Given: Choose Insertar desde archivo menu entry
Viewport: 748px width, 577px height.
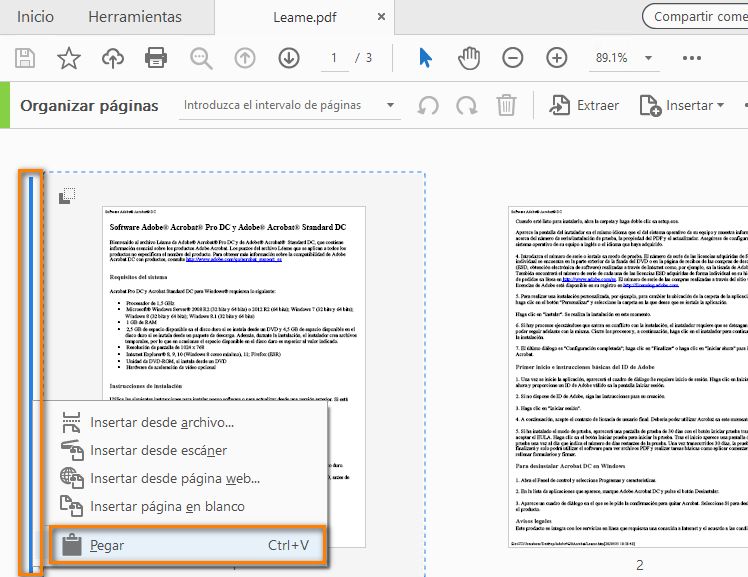Looking at the screenshot, I should tap(187, 422).
